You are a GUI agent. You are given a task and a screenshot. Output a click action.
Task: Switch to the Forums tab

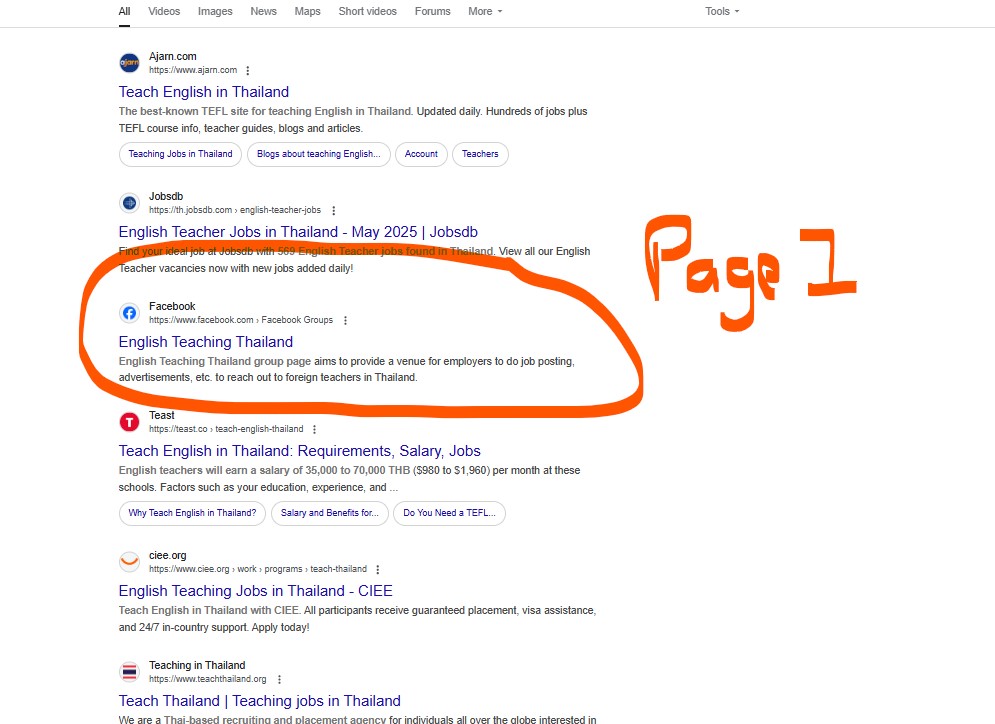click(x=433, y=11)
